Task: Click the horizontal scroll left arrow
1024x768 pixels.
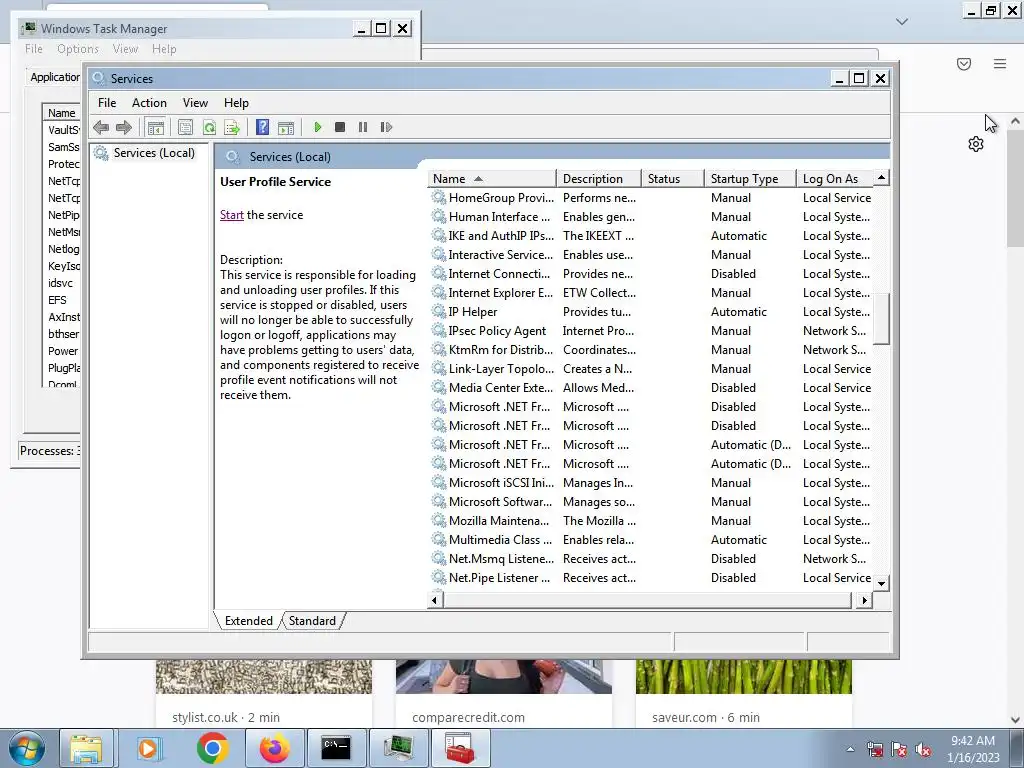Action: (436, 600)
